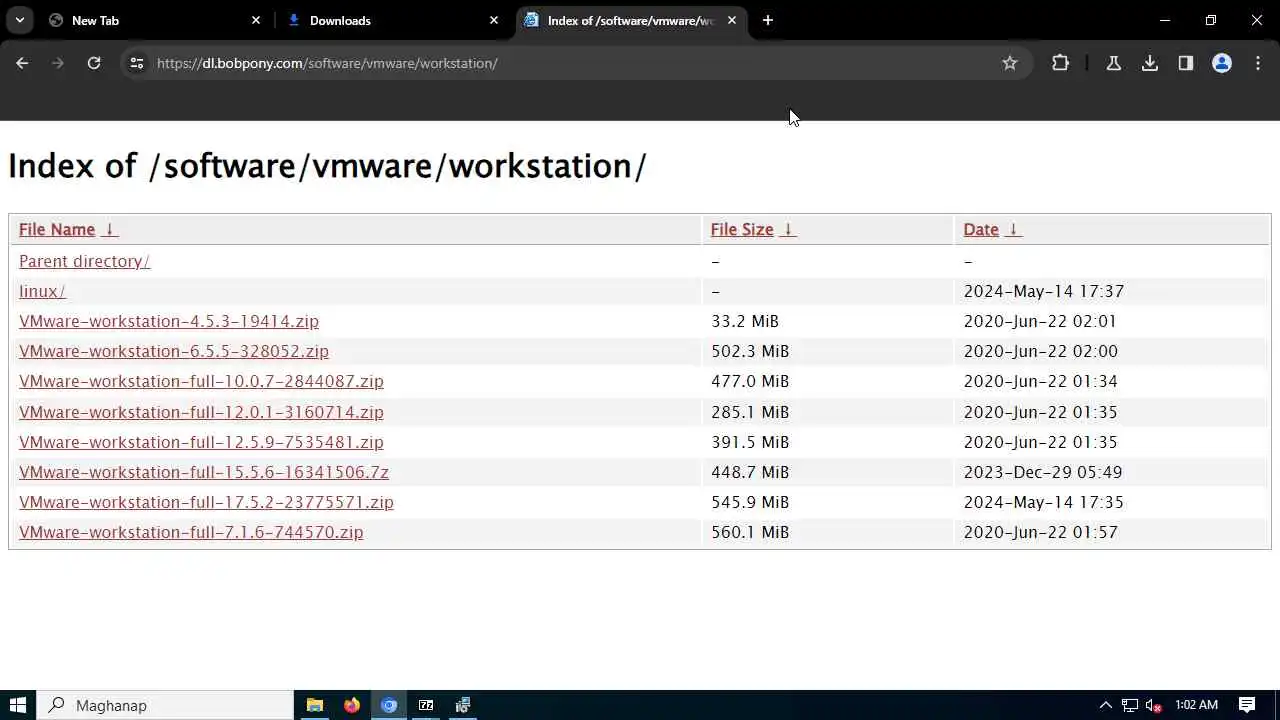Screen dimensions: 1280x720
Task: Open the muted volume tray icon
Action: [1153, 705]
